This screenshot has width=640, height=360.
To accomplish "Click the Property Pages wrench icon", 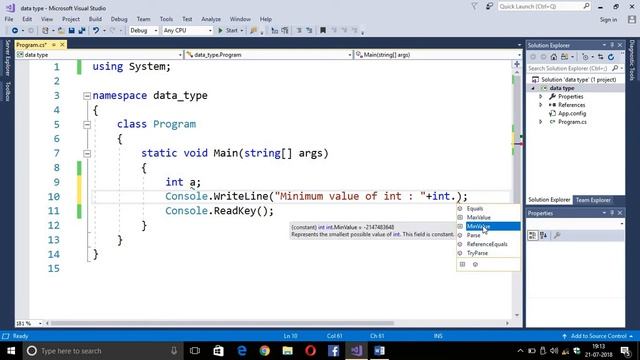I will tap(557, 236).
